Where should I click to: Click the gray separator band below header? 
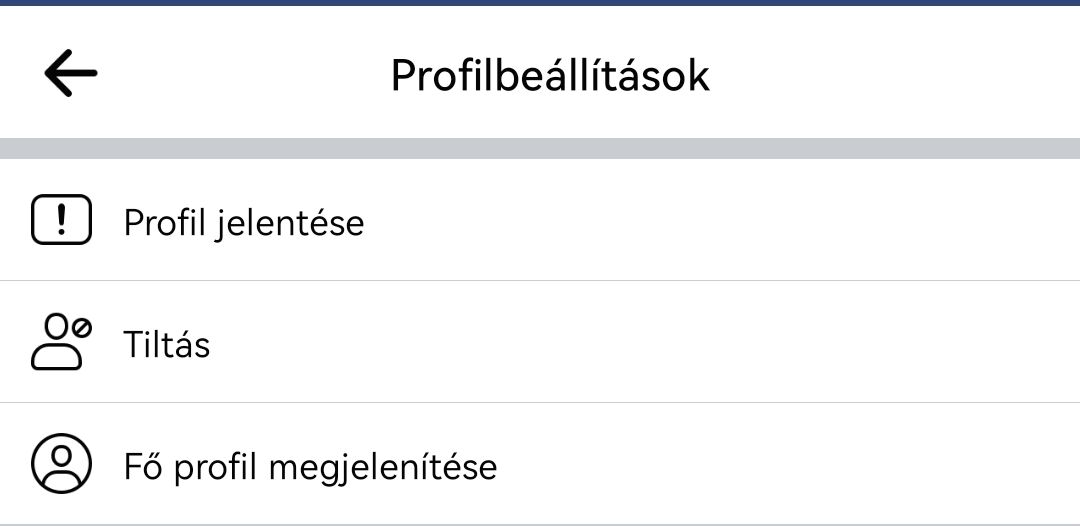[x=540, y=148]
